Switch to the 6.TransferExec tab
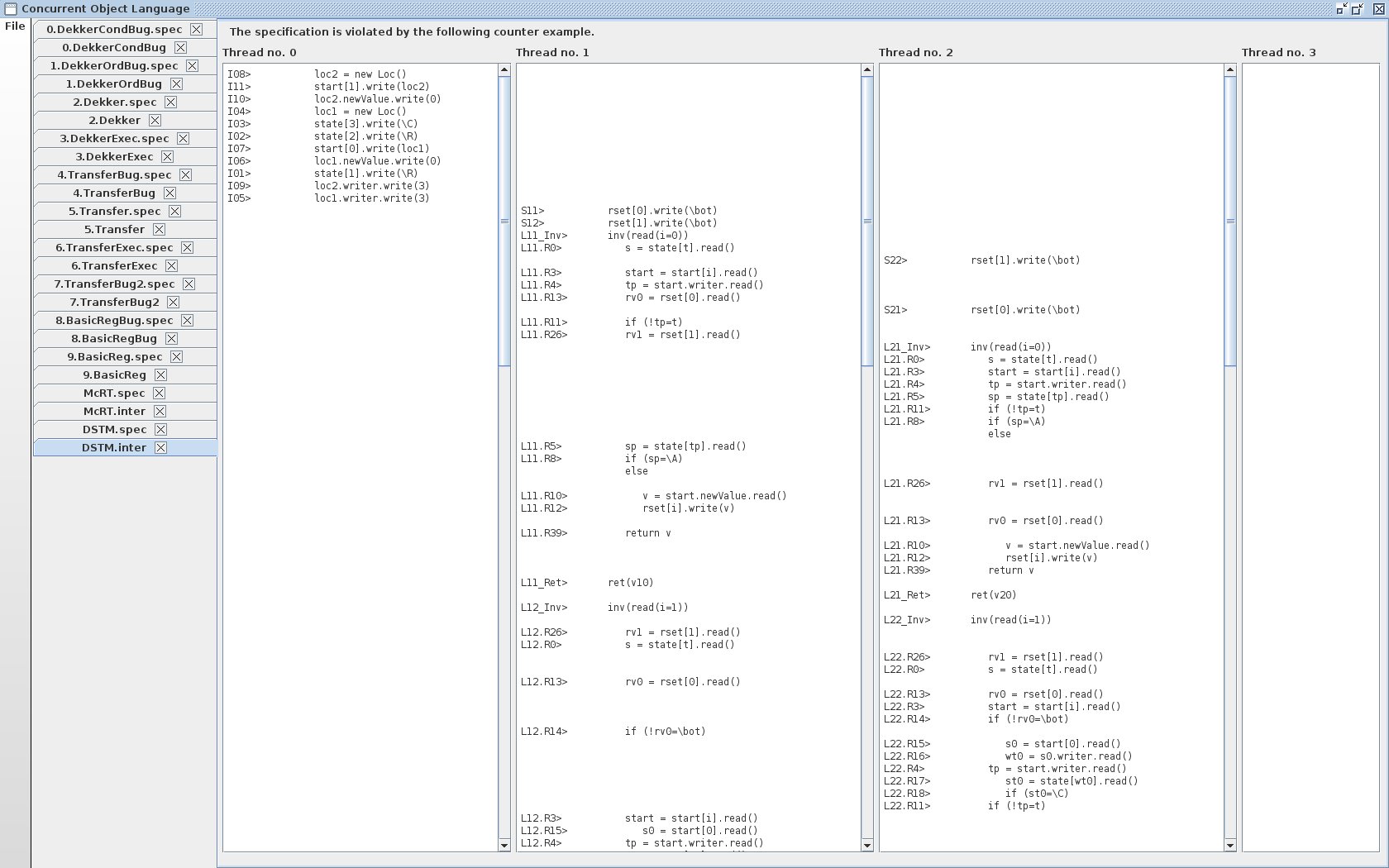The width and height of the screenshot is (1389, 868). (125, 265)
